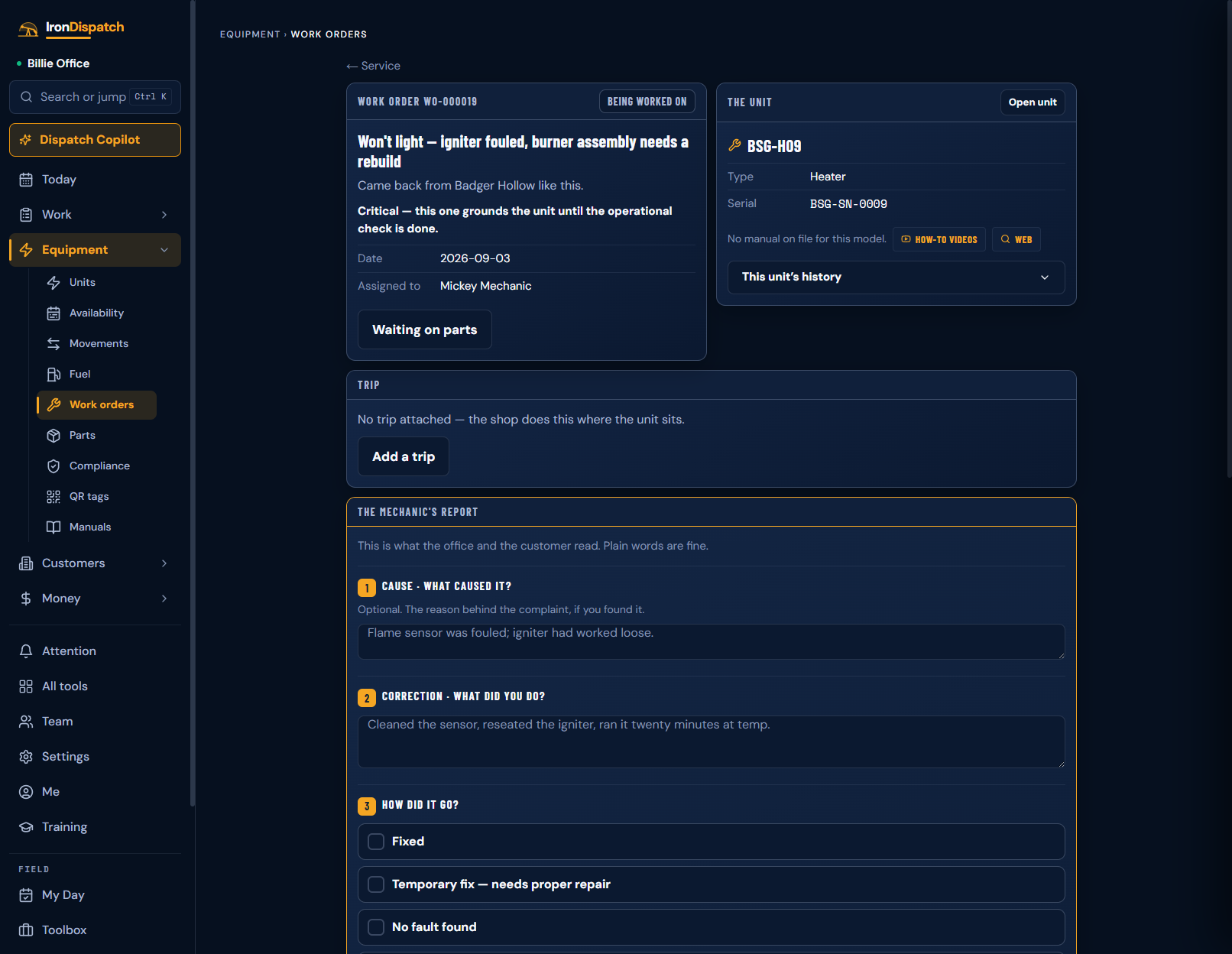Open the How-to videos link
This screenshot has height=954, width=1232.
point(939,239)
